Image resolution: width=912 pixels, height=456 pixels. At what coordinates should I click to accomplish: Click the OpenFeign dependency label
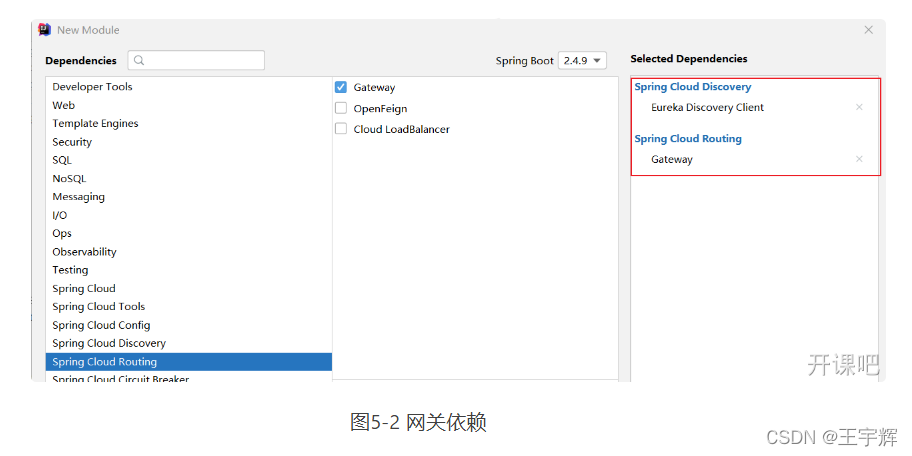380,109
